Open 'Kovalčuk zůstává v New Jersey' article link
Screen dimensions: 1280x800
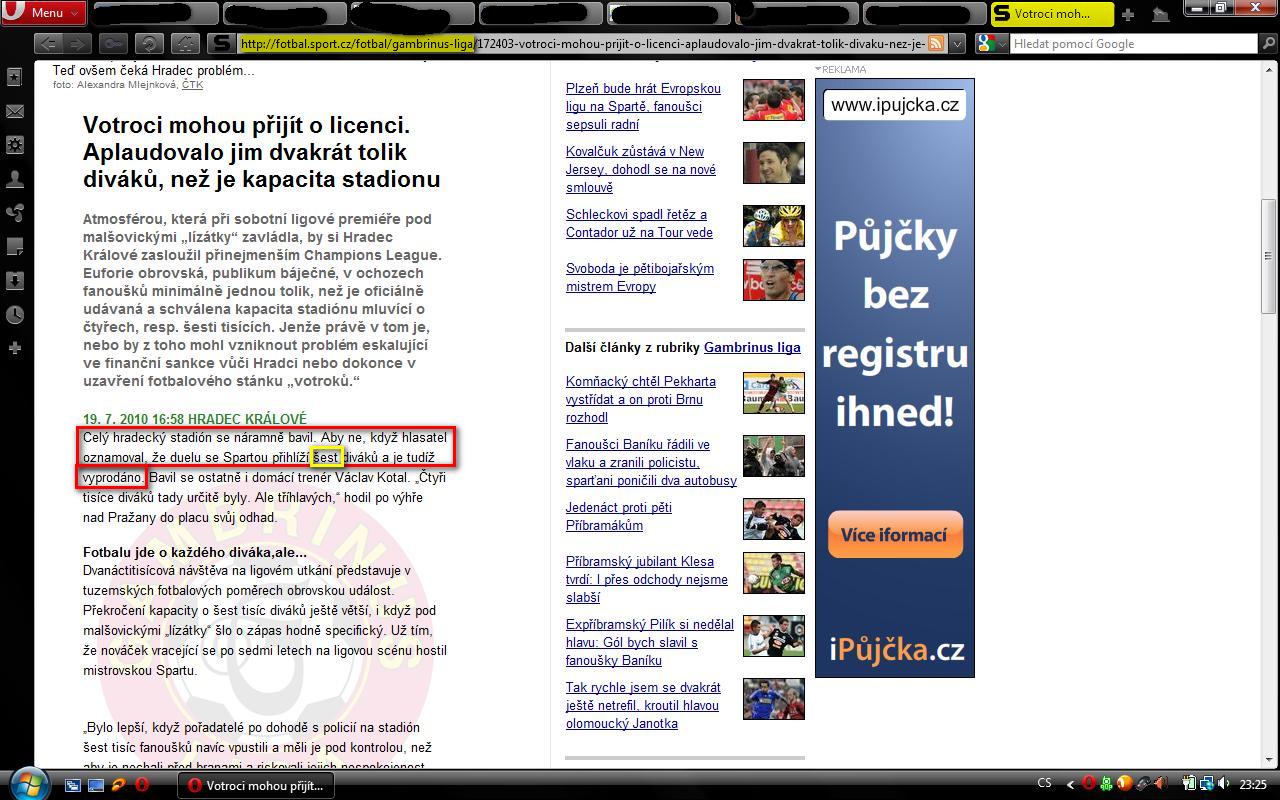pos(640,169)
